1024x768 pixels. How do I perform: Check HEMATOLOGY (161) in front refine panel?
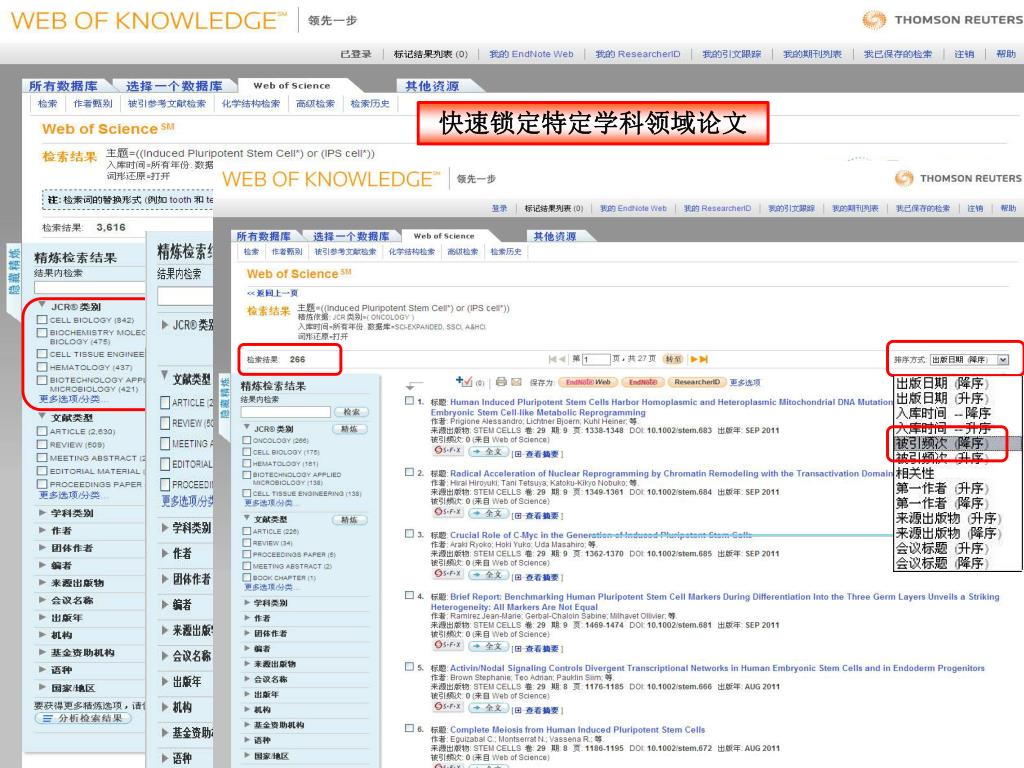247,463
